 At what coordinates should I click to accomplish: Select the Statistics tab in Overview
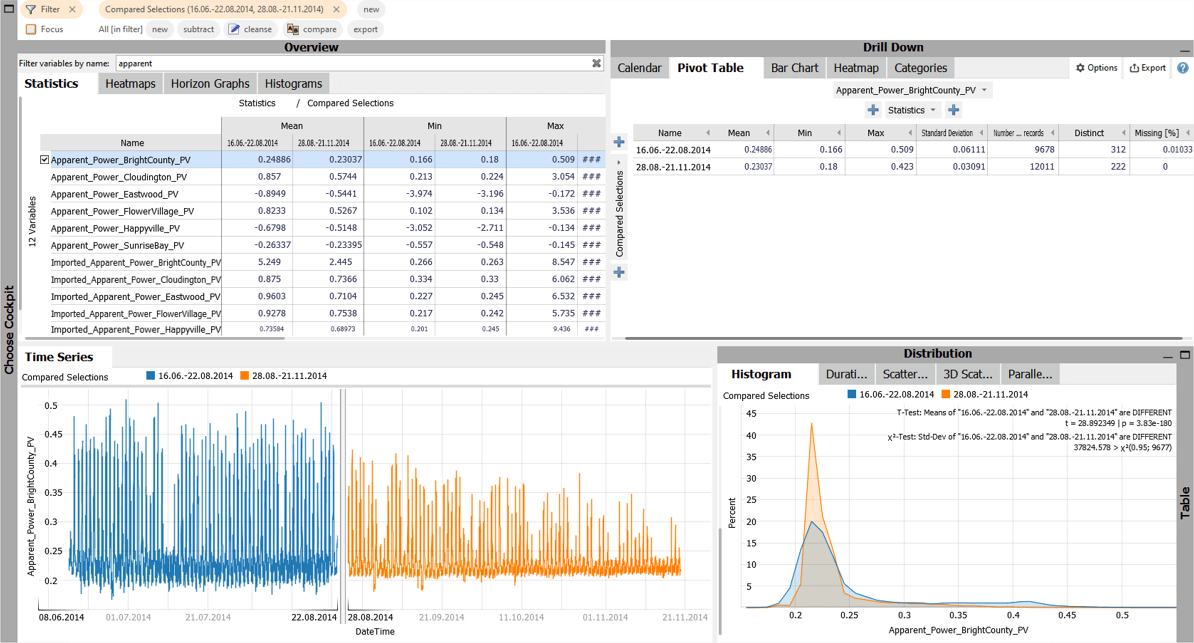tap(52, 84)
